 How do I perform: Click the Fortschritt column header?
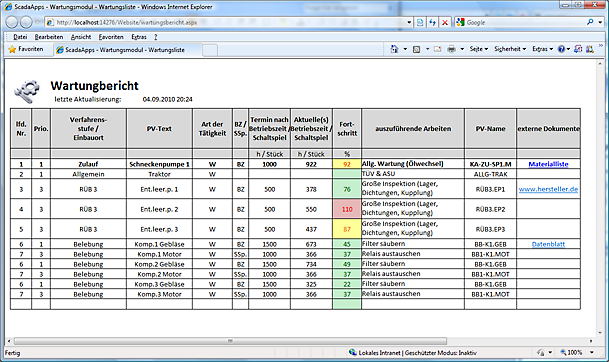click(x=347, y=129)
